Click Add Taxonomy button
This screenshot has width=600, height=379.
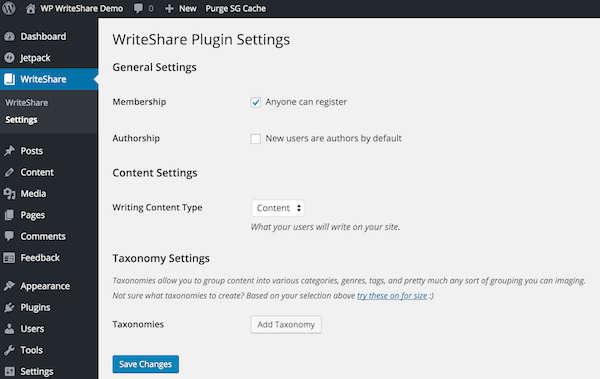tap(286, 325)
